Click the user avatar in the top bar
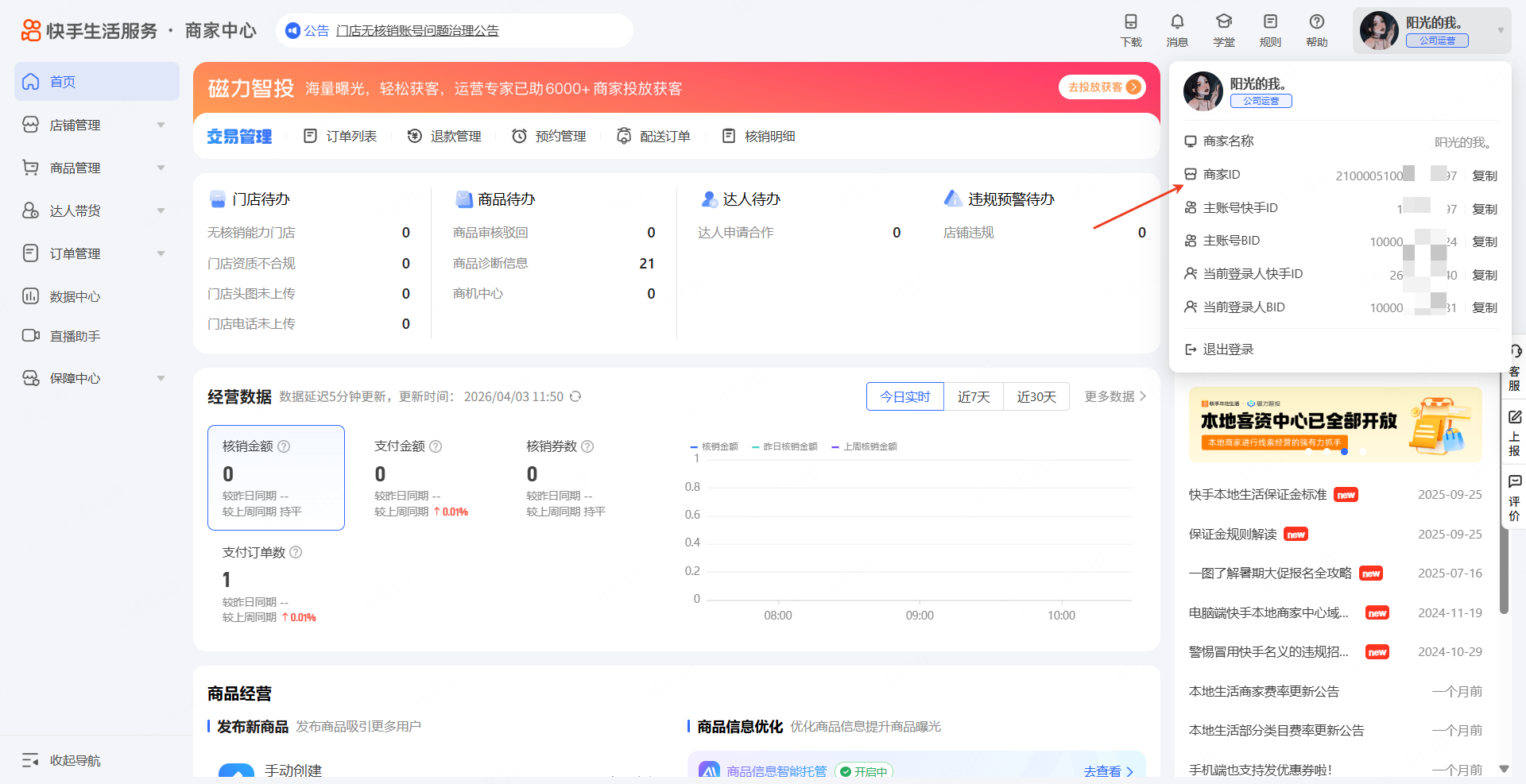This screenshot has width=1526, height=784. (1379, 30)
